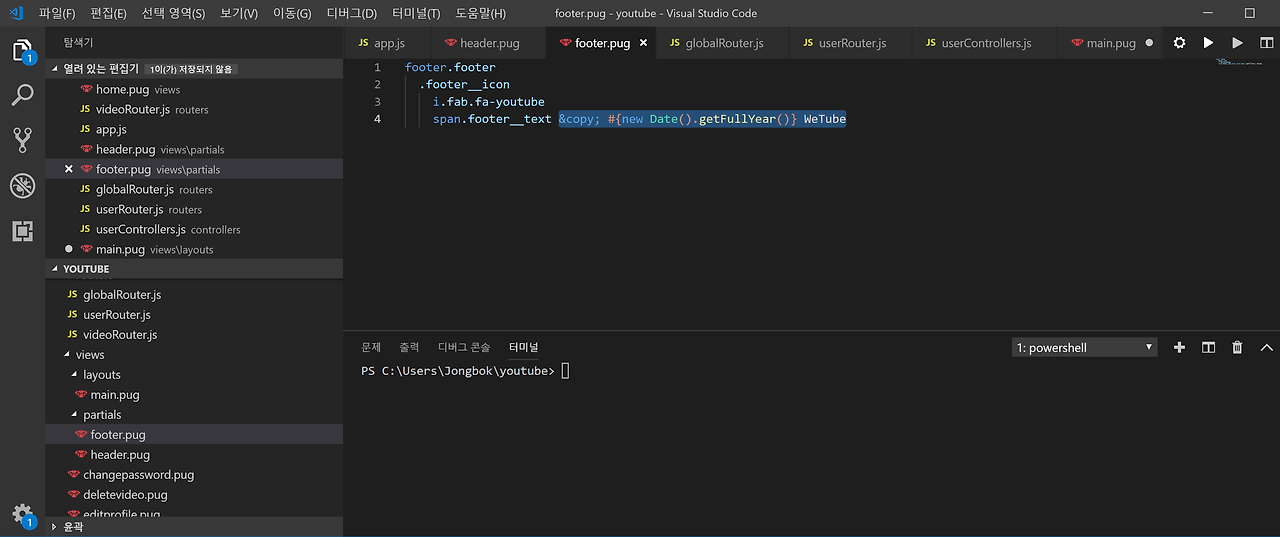Viewport: 1280px width, 537px height.
Task: Select app.js in open editors list
Action: [x=194, y=129]
